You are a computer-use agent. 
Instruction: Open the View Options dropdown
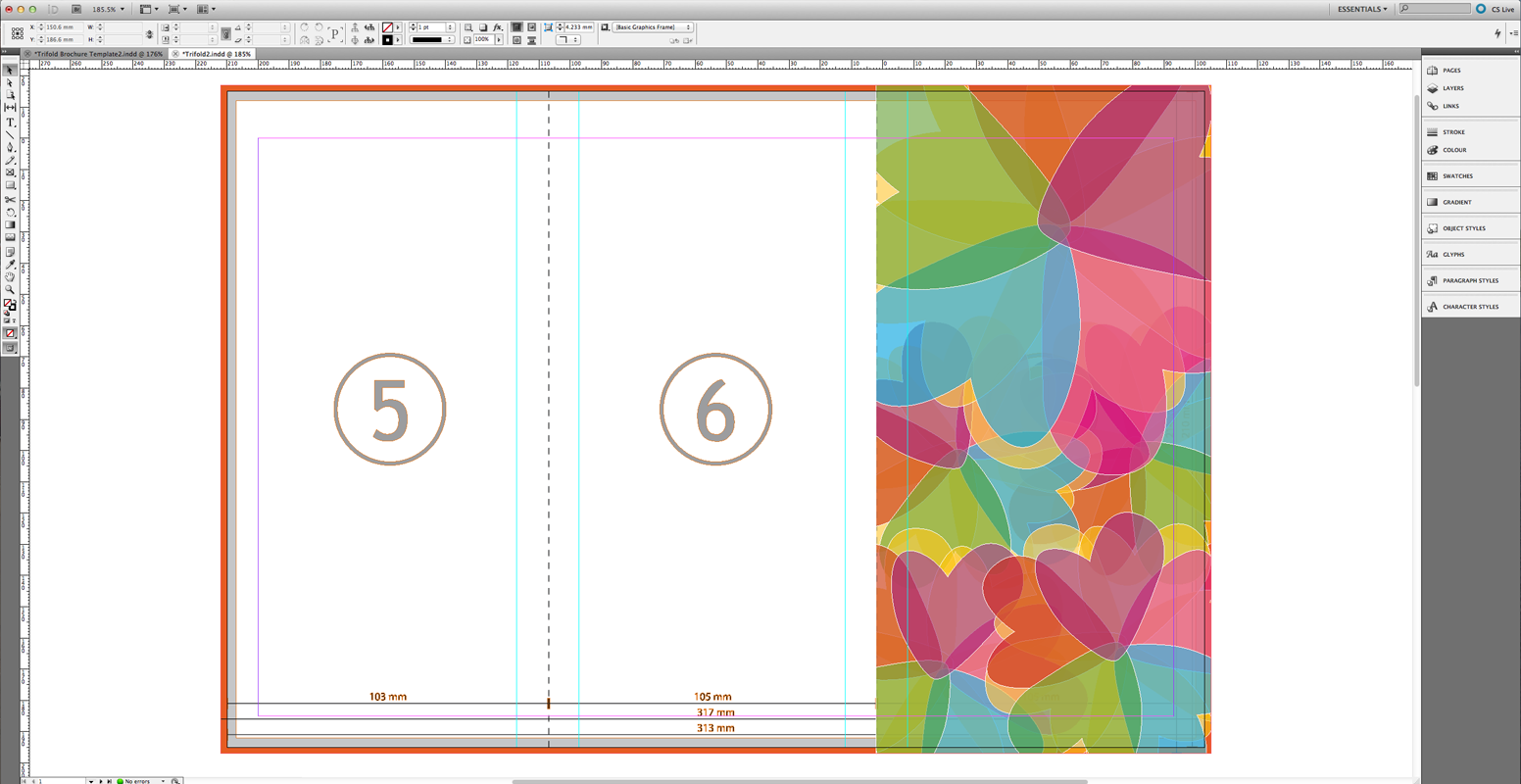pyautogui.click(x=148, y=9)
